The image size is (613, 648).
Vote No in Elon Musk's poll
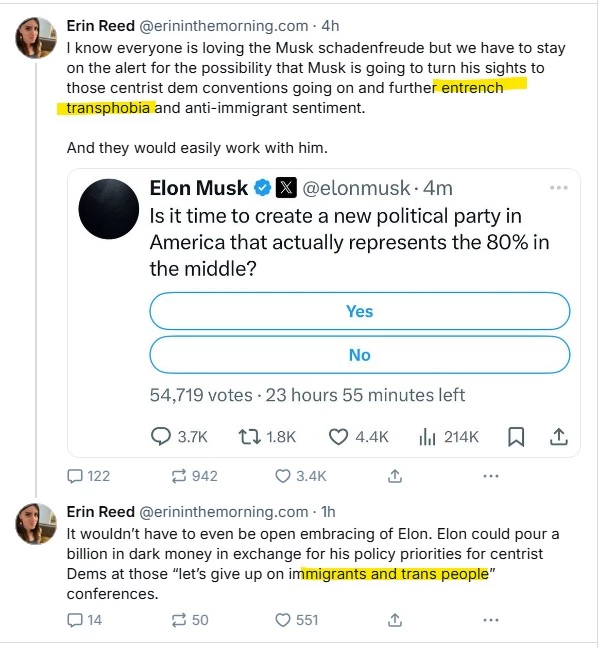tap(359, 355)
